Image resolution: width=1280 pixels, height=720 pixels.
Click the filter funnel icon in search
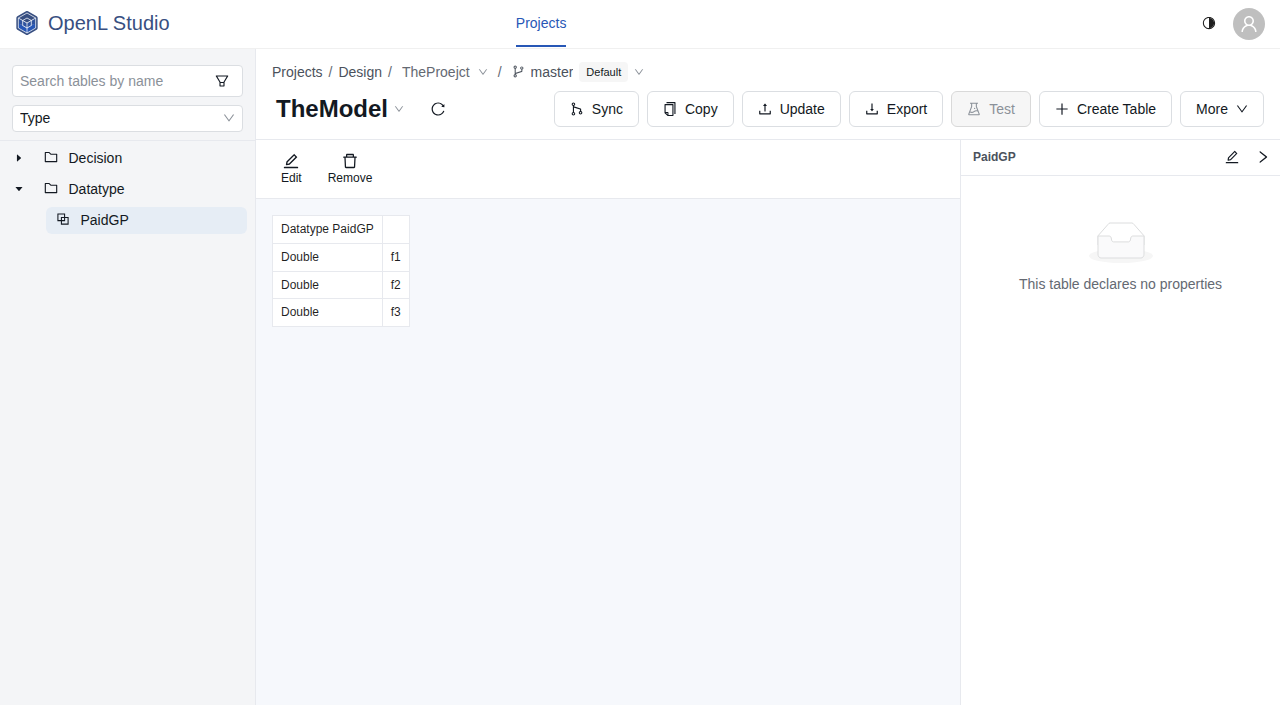(x=222, y=81)
